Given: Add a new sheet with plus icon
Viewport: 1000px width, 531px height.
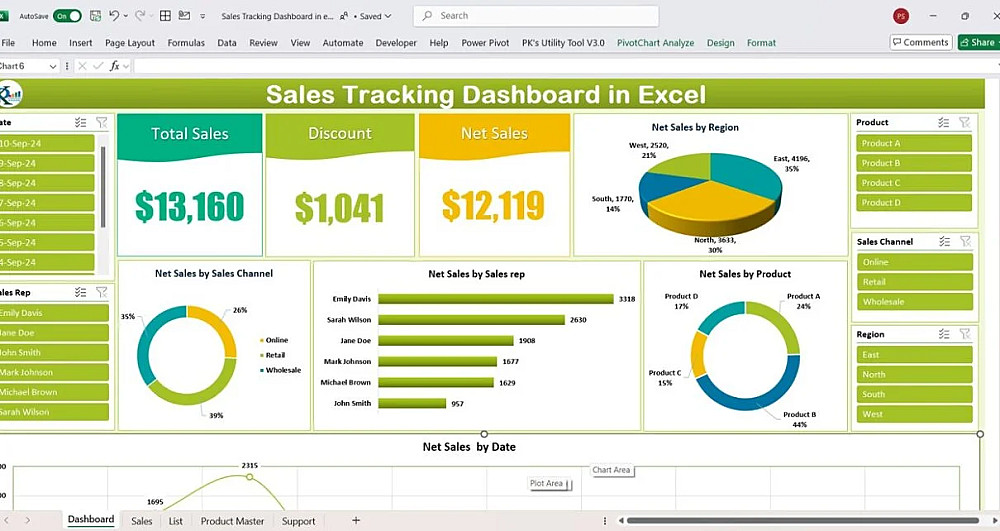Looking at the screenshot, I should click(x=356, y=521).
